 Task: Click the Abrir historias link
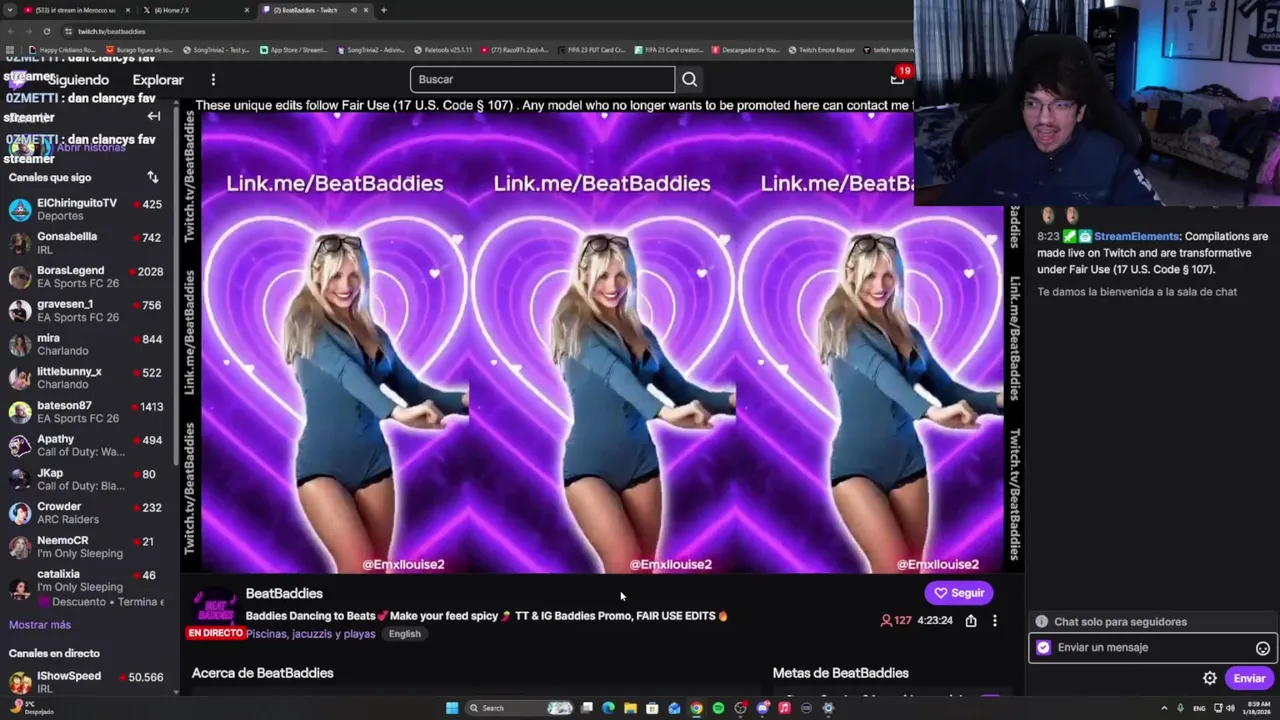(x=91, y=147)
